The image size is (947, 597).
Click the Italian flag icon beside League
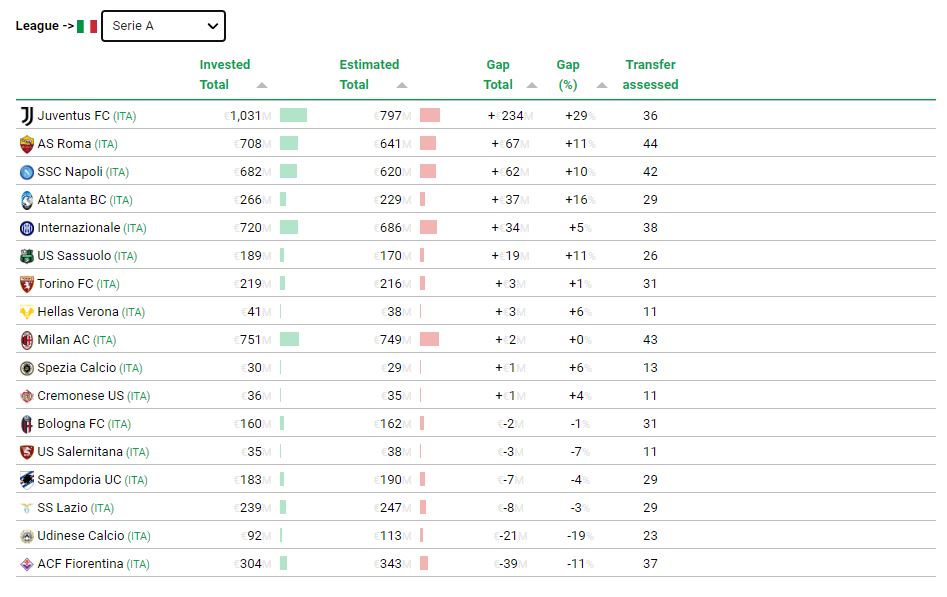click(87, 26)
